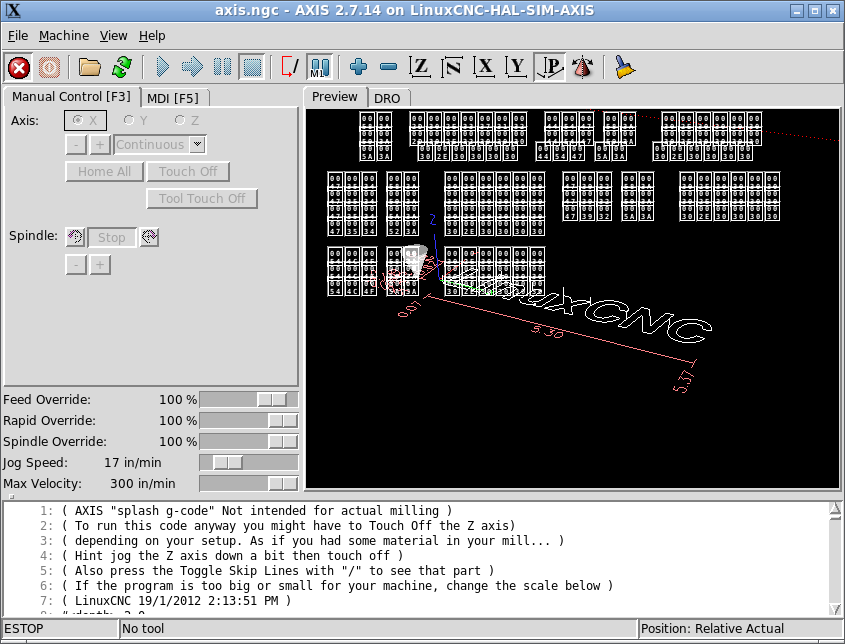Image resolution: width=845 pixels, height=644 pixels.
Task: Toggle rotate/pan drag mode cone icon
Action: (x=582, y=67)
